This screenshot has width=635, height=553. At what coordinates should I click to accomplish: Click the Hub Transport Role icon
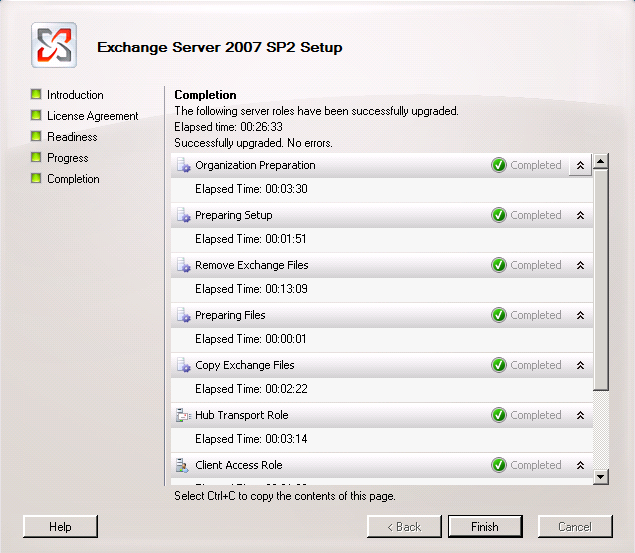pyautogui.click(x=183, y=415)
